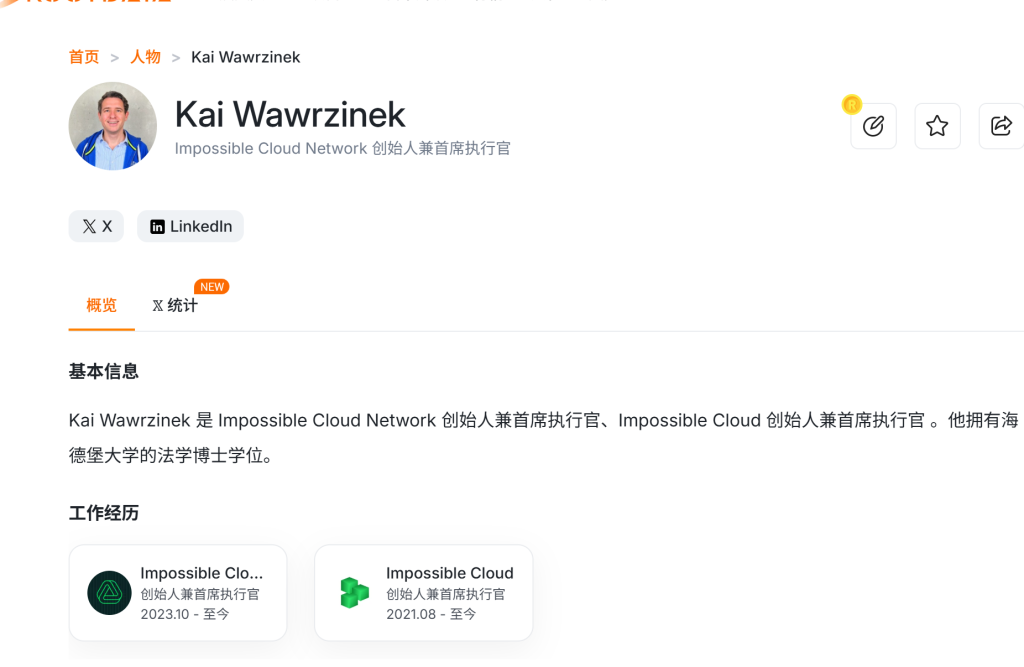Select the 概览 tab

point(101,306)
